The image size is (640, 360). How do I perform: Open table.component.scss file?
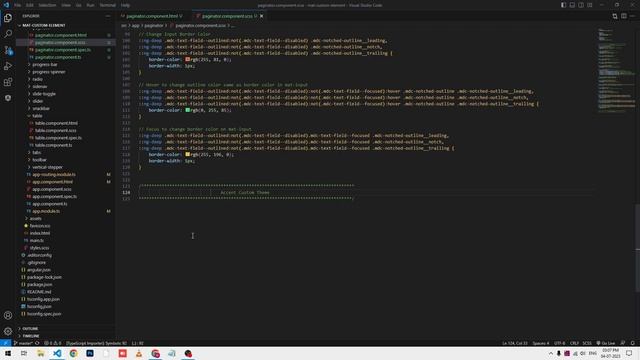[56, 131]
